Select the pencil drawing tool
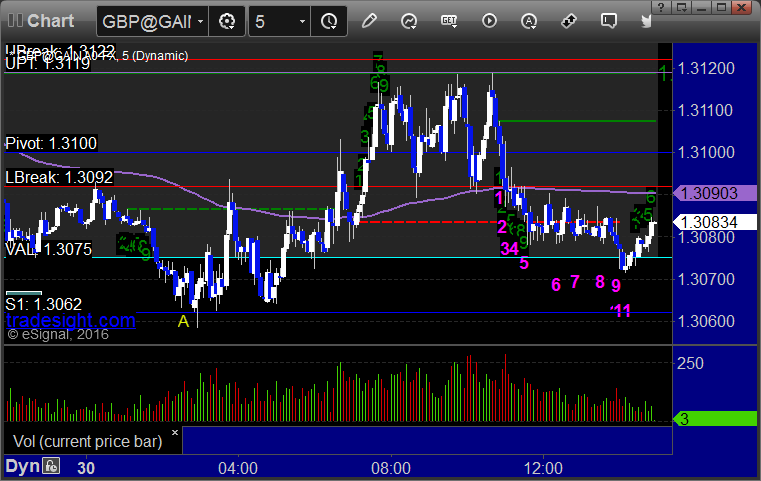The height and width of the screenshot is (481, 761). click(369, 21)
